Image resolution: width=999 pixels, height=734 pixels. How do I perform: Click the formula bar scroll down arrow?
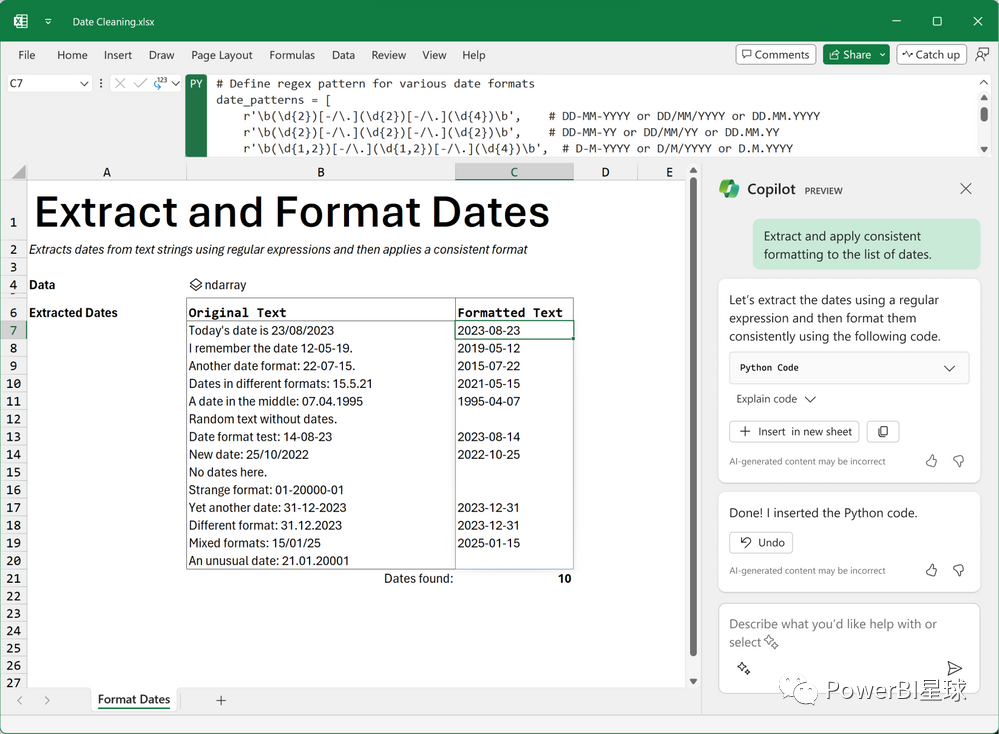point(984,149)
